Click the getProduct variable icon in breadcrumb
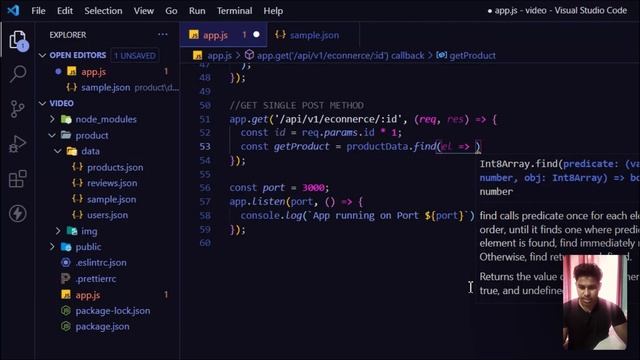 [x=441, y=55]
